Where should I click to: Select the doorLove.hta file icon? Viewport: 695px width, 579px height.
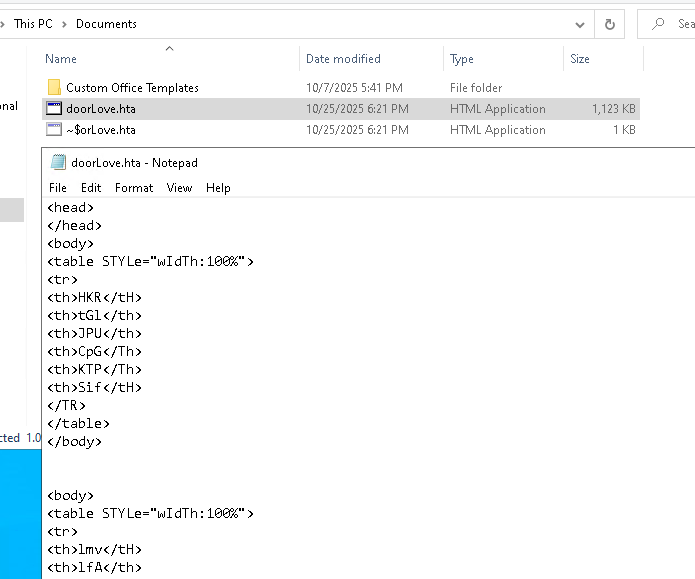click(54, 109)
